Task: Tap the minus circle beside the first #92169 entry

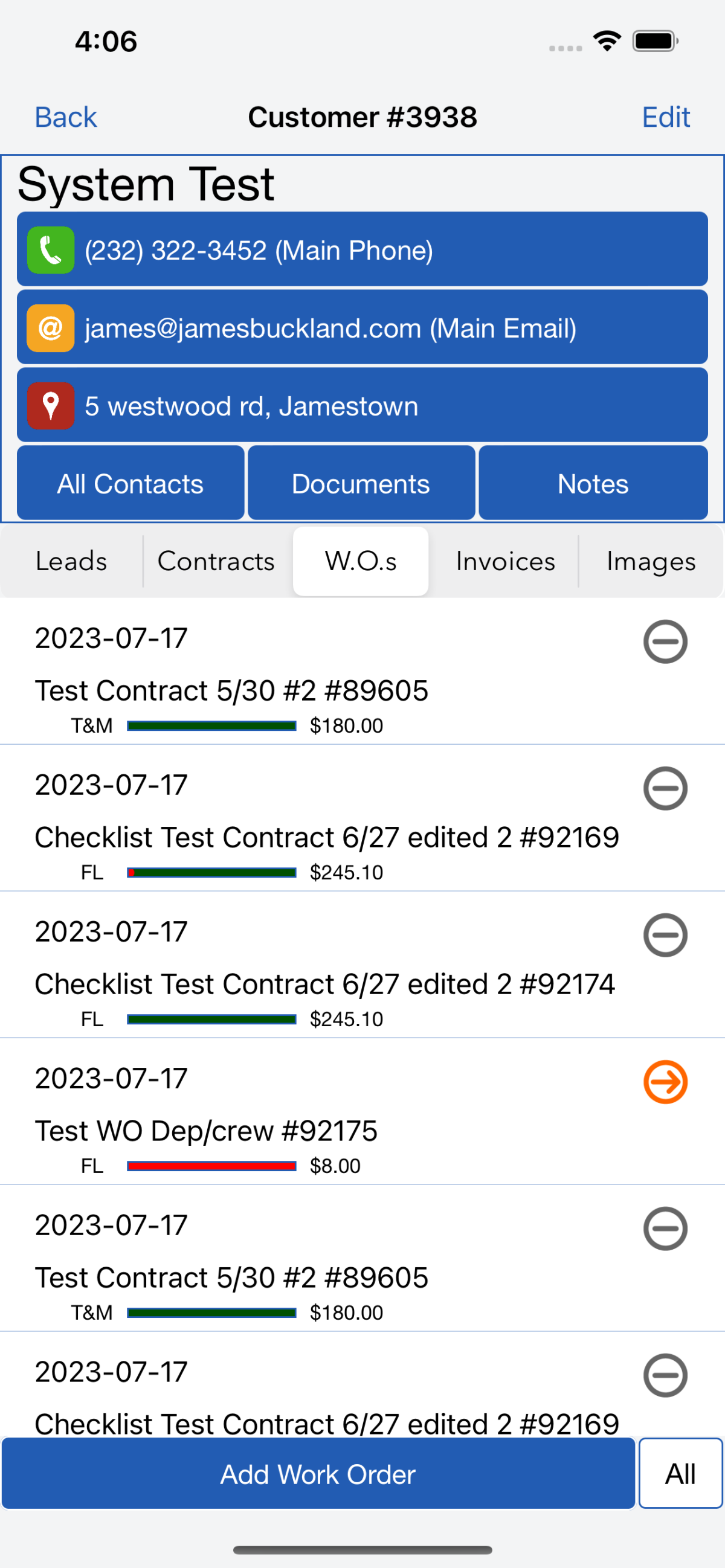Action: point(665,788)
